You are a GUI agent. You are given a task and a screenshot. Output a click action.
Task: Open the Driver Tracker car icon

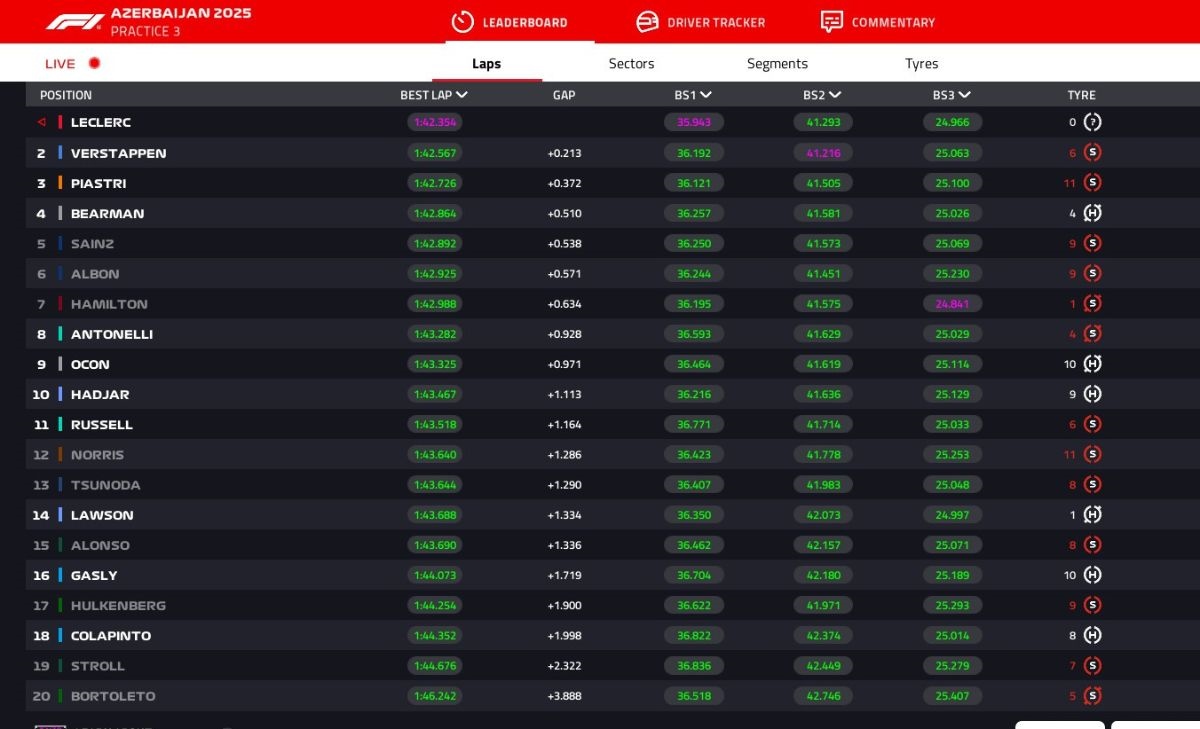646,21
